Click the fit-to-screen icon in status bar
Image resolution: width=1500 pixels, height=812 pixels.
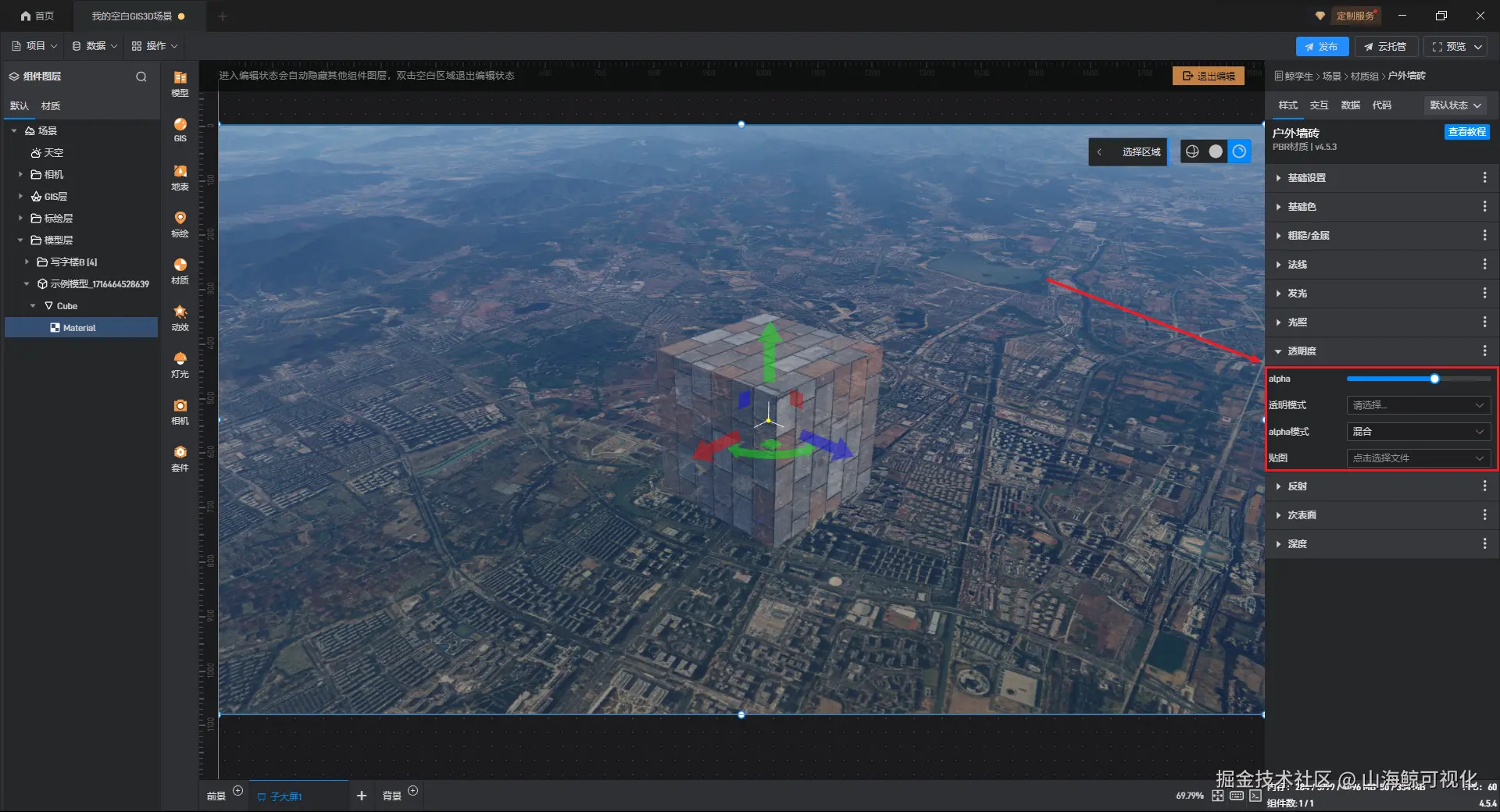(x=1218, y=796)
